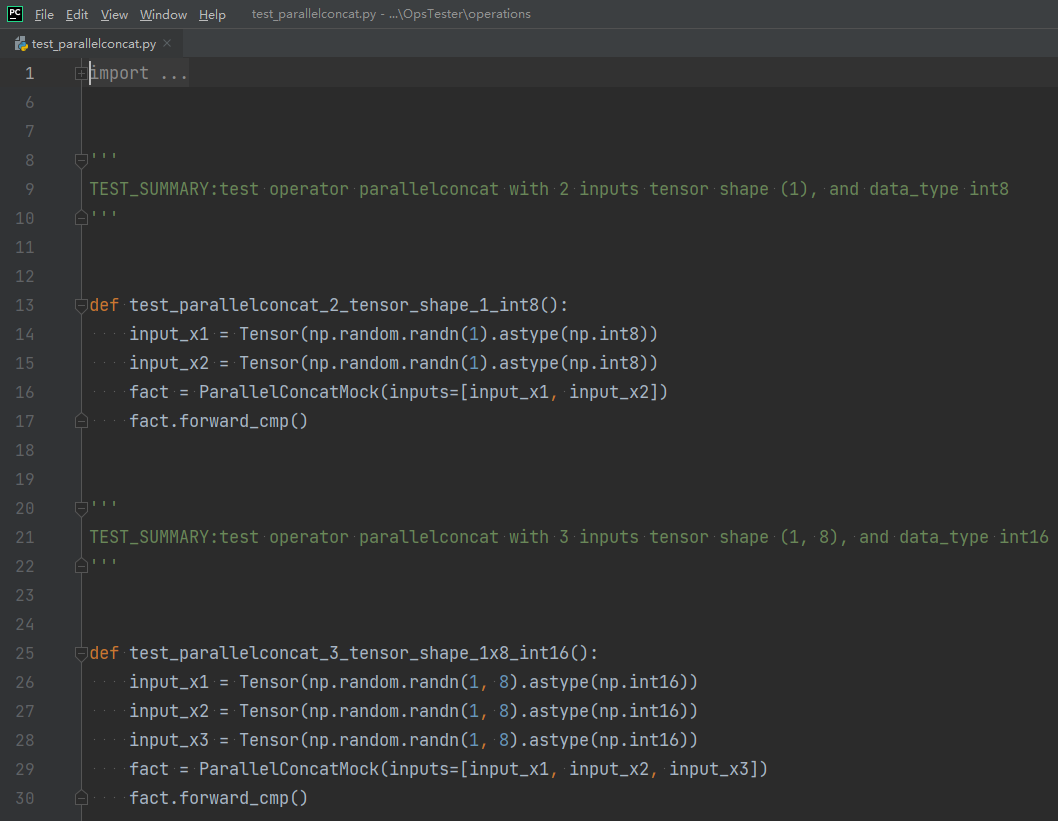Open the Edit menu
The image size is (1058, 821).
pos(77,15)
